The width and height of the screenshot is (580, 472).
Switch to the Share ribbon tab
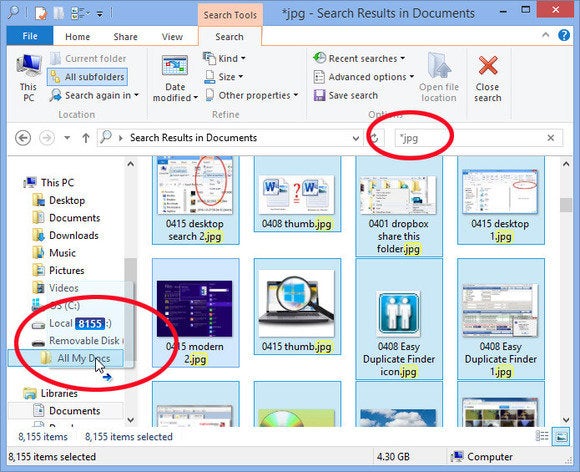click(125, 37)
